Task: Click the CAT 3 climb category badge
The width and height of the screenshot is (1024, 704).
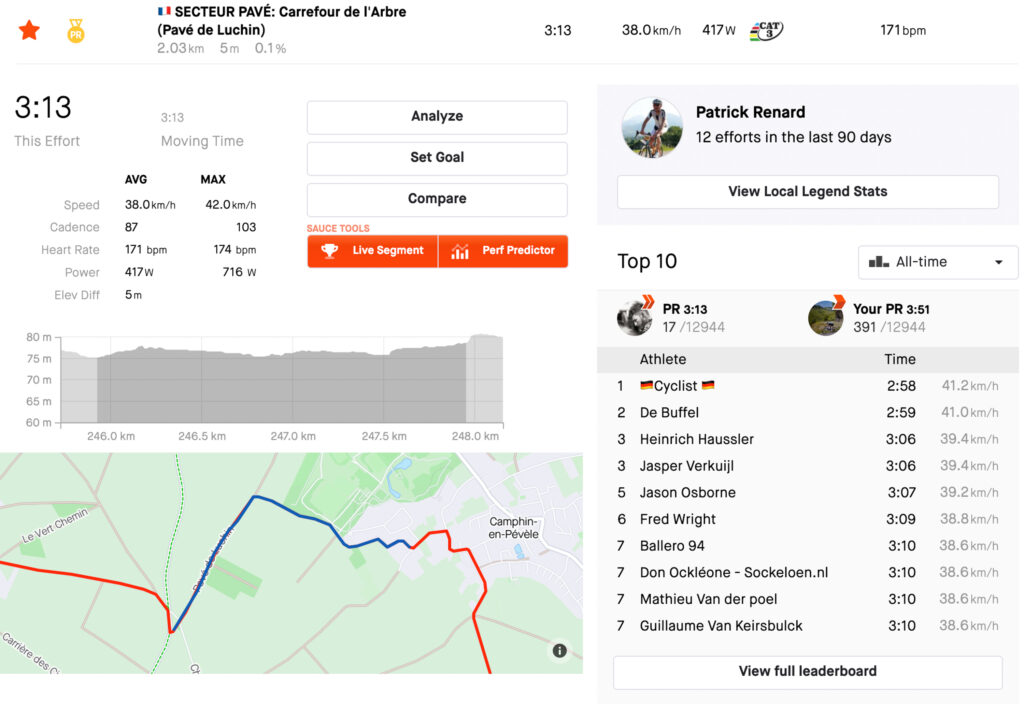Action: point(766,30)
